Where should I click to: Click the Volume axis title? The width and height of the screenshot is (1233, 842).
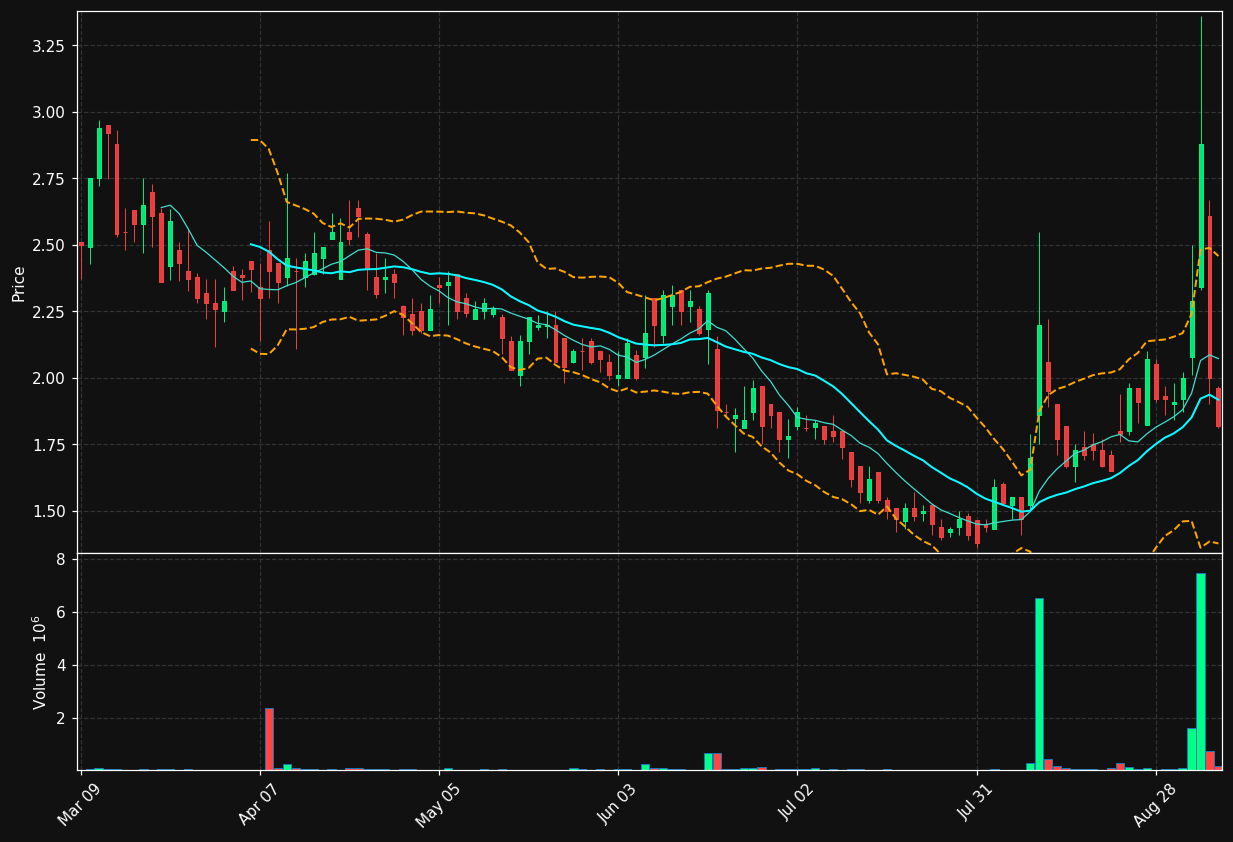[40, 662]
